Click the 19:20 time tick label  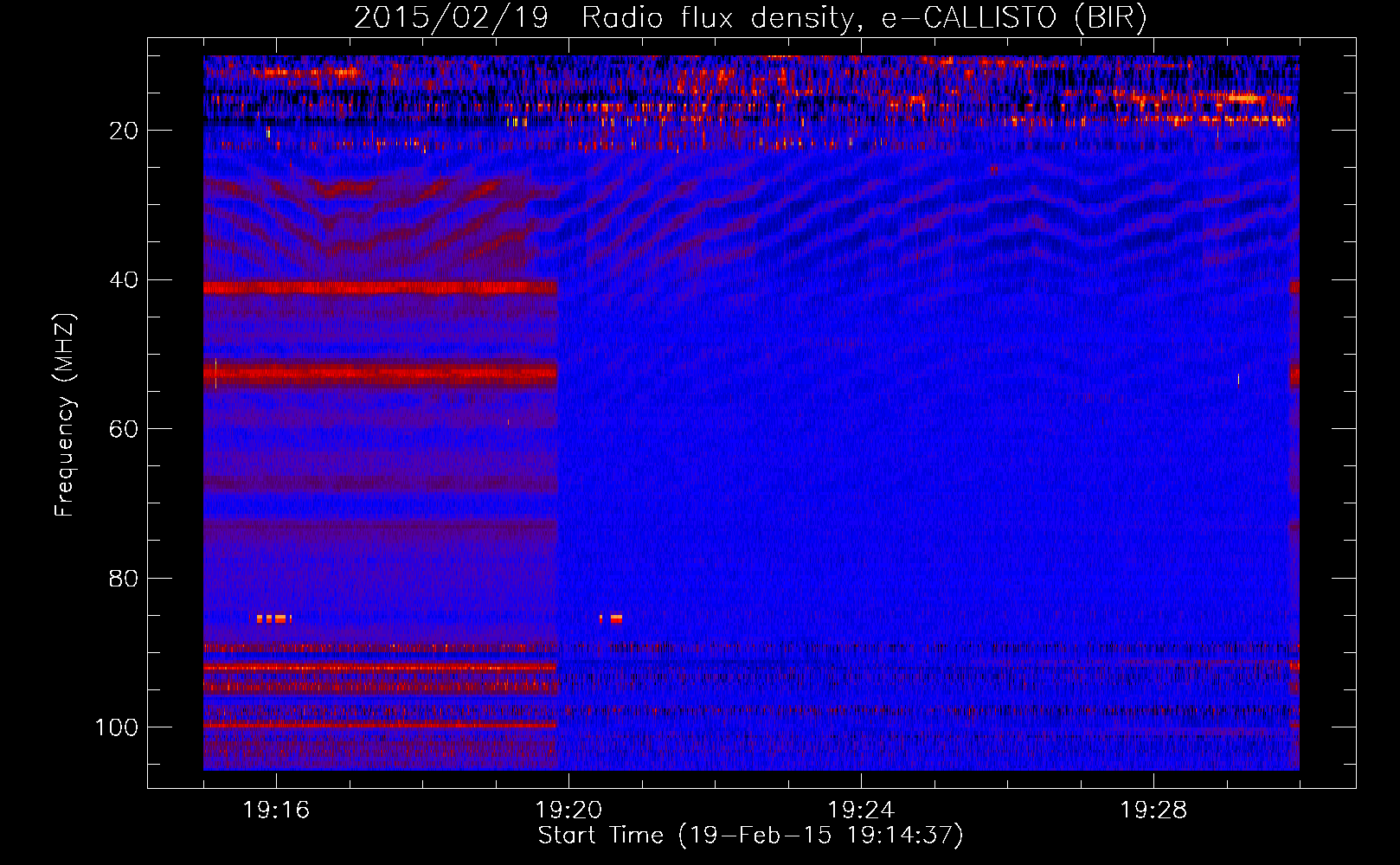coord(568,811)
